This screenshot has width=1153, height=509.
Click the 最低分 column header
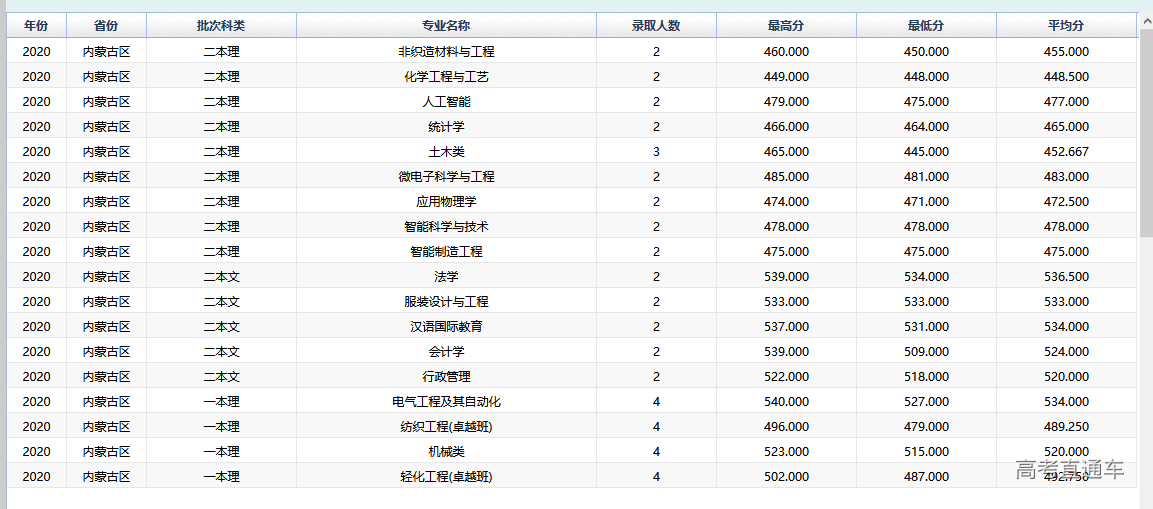pos(926,26)
